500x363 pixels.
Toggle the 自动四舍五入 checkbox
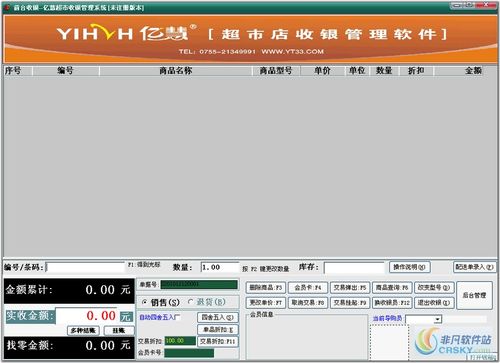178,317
